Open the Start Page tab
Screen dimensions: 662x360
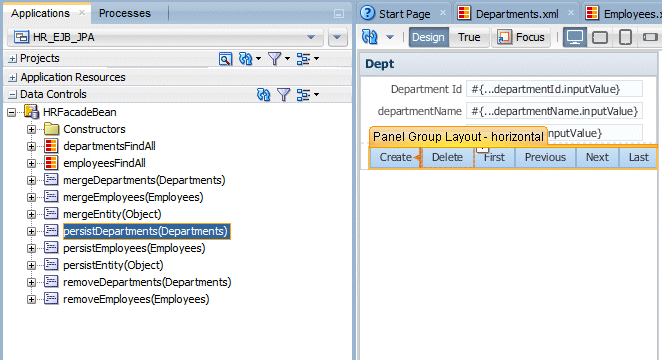click(404, 14)
